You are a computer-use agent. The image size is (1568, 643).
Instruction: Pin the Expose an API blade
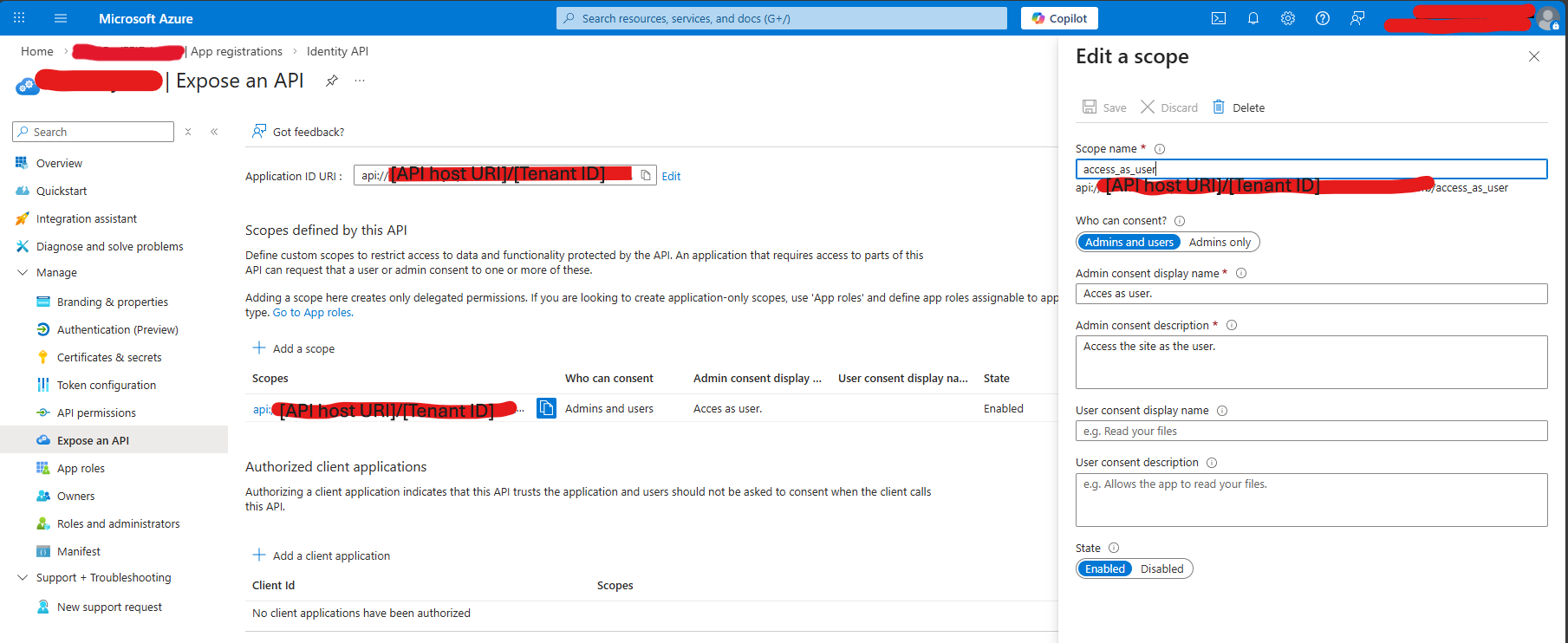point(332,81)
